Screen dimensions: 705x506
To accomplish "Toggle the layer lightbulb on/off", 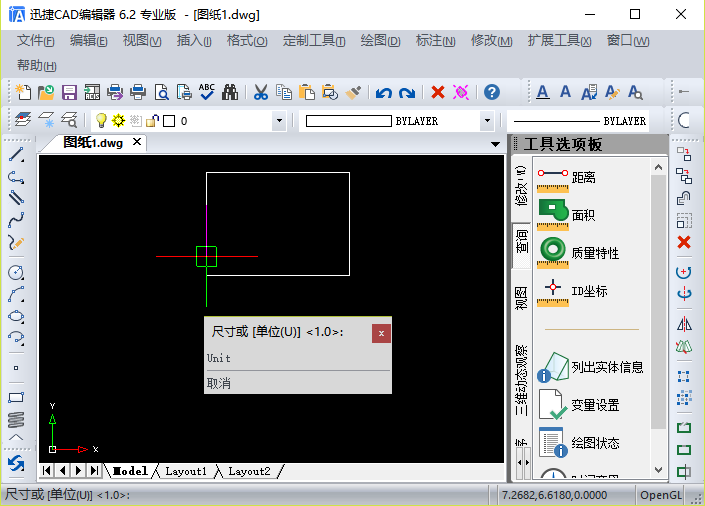I will [101, 121].
